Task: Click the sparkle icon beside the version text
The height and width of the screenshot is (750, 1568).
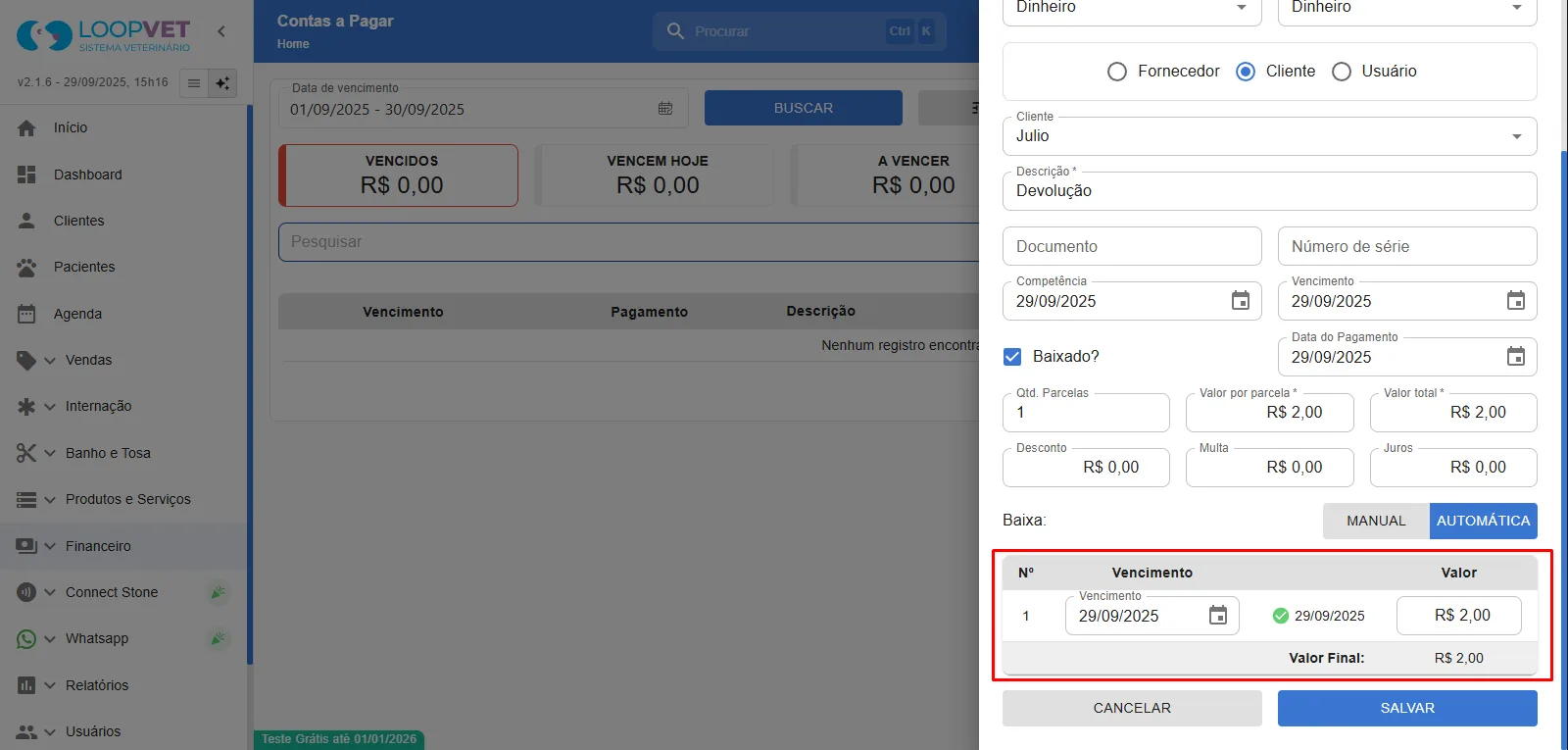Action: pos(222,83)
